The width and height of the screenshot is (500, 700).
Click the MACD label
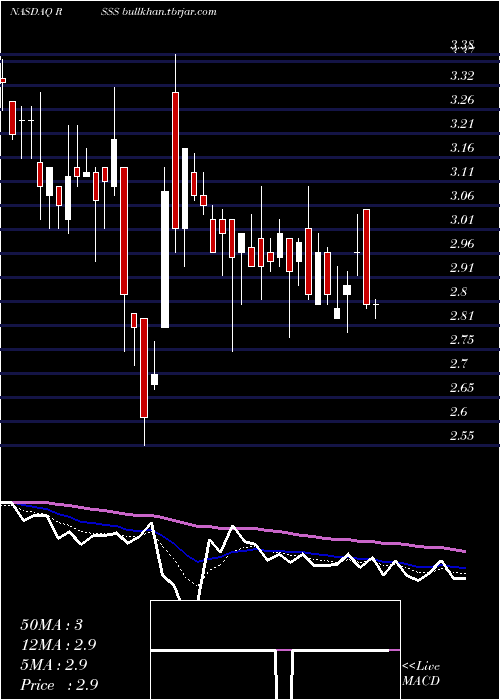point(421,681)
